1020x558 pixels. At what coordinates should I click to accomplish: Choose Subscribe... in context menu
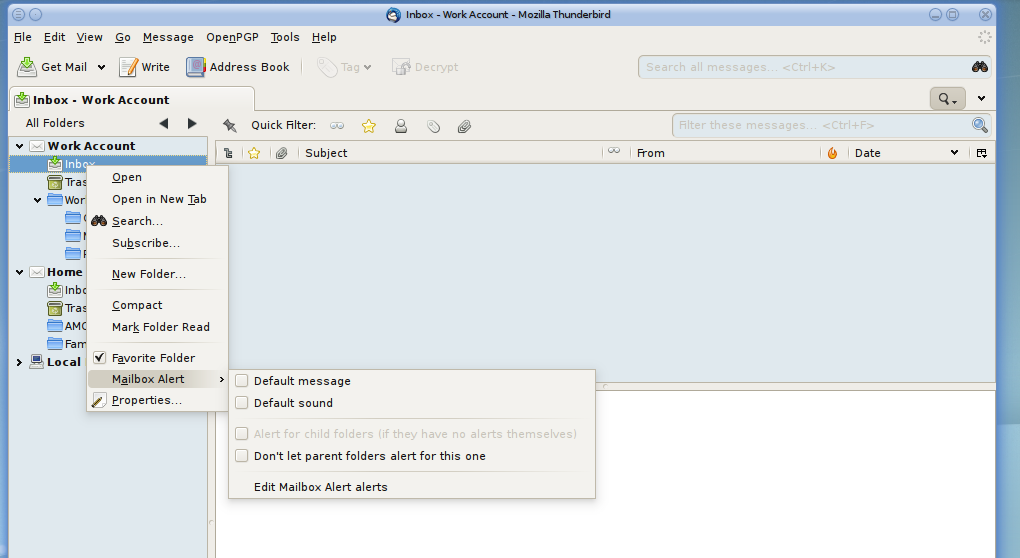[157, 243]
